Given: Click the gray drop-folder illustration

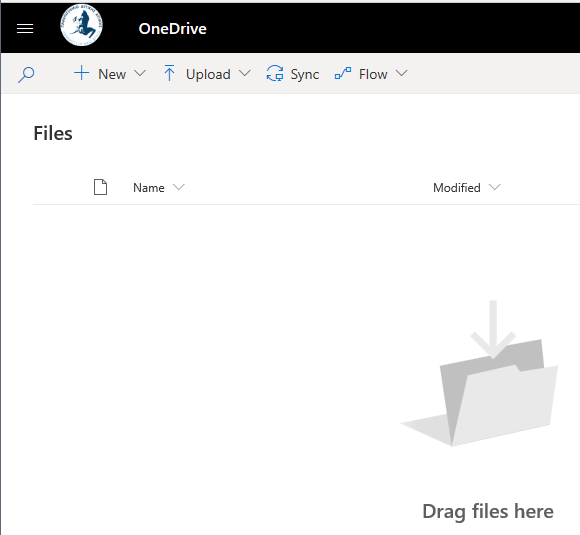Looking at the screenshot, I should pyautogui.click(x=479, y=373).
